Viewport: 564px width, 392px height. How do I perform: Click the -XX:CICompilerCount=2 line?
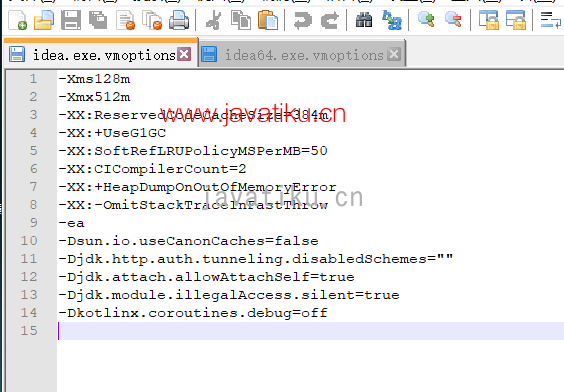(x=153, y=169)
